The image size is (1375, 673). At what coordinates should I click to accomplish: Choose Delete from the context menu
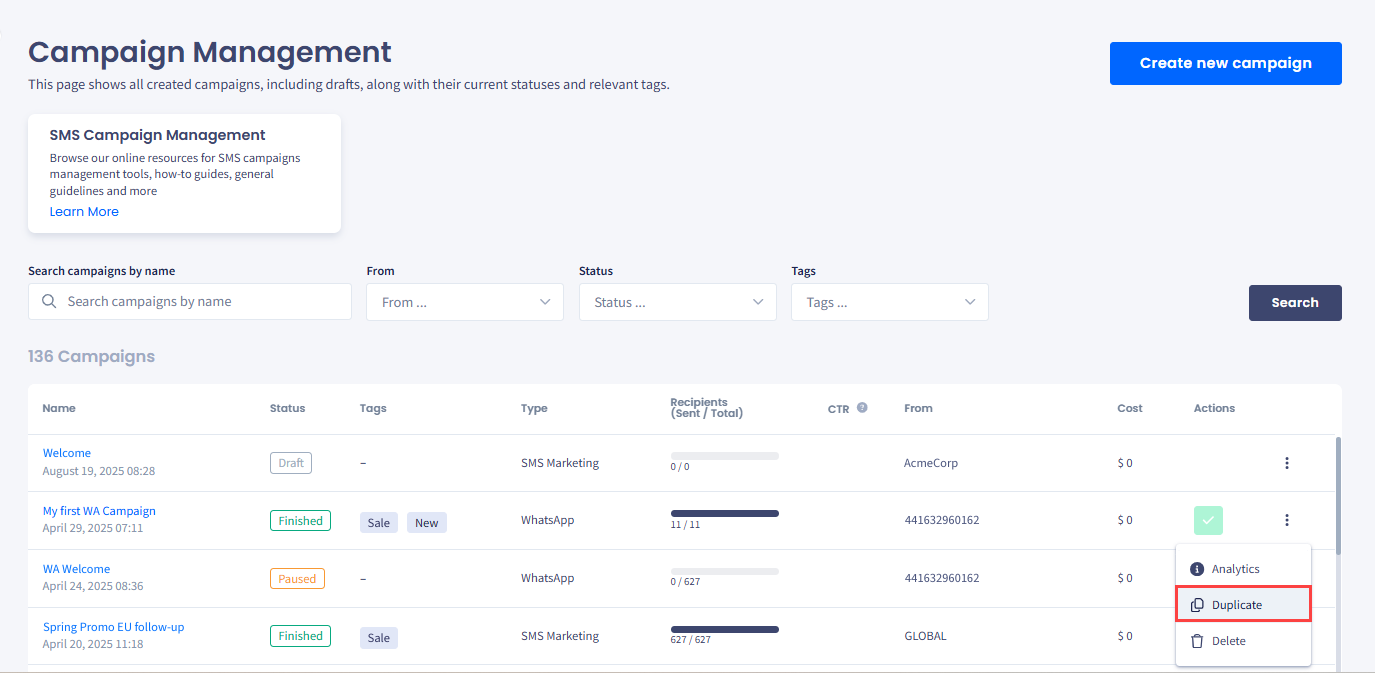point(1243,641)
